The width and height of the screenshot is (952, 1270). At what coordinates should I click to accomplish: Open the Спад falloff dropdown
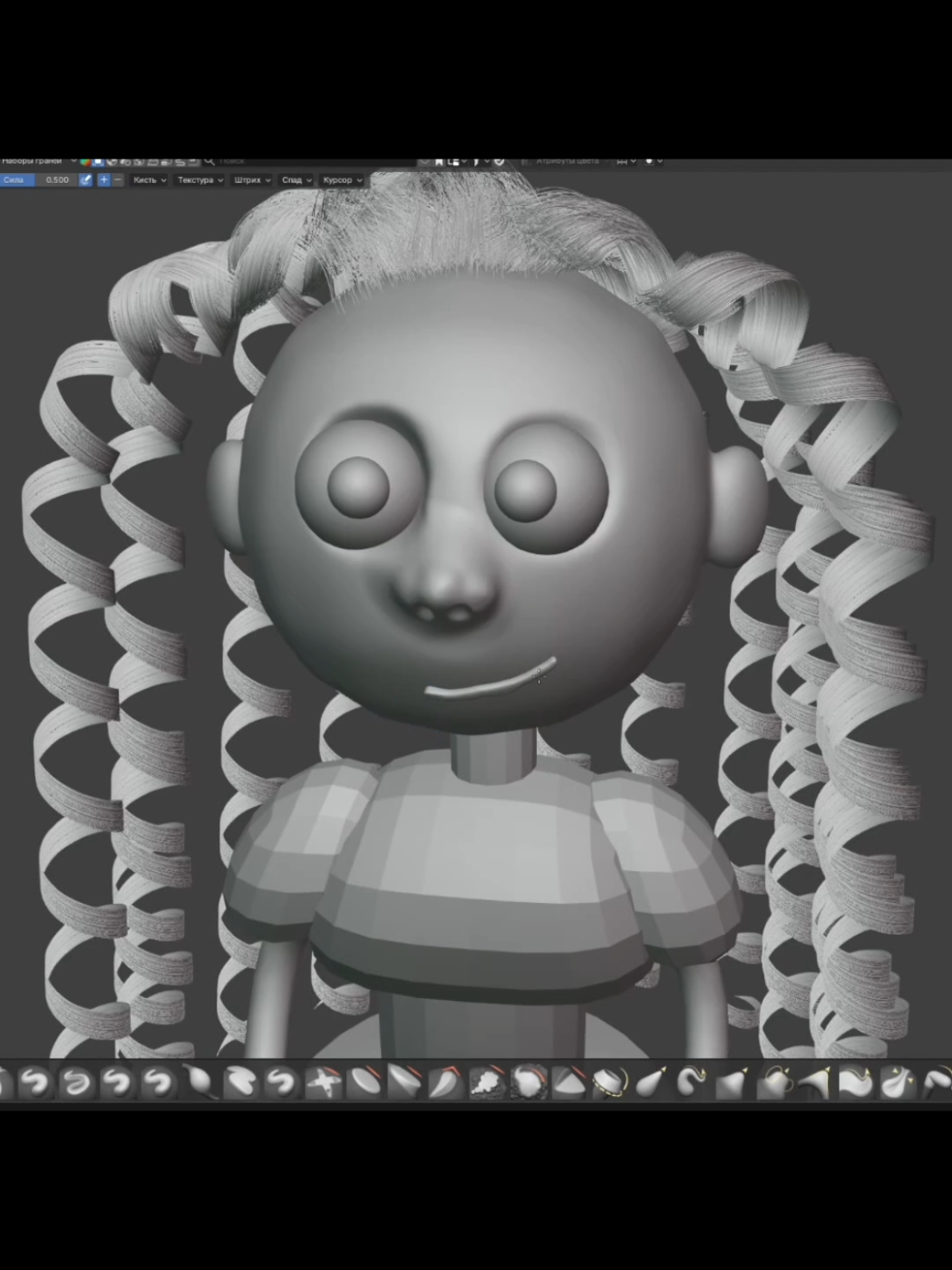[x=296, y=179]
